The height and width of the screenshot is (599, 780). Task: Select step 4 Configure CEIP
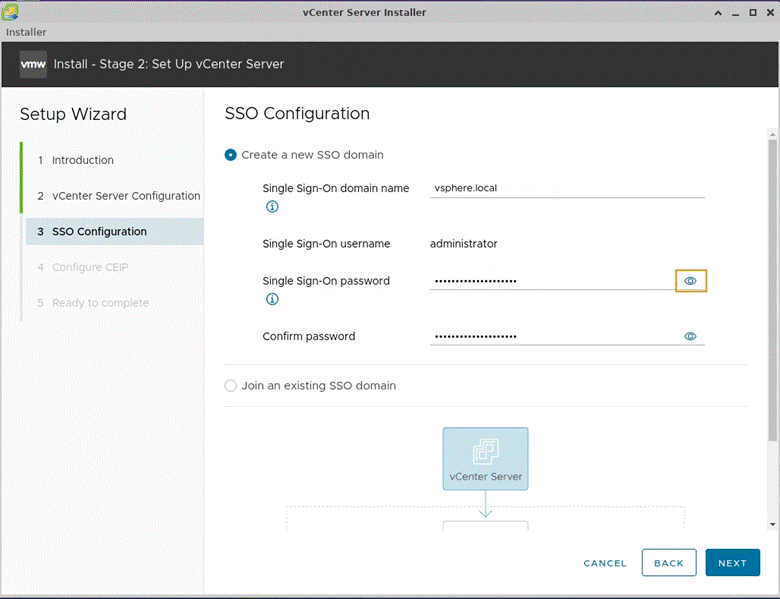(x=83, y=267)
